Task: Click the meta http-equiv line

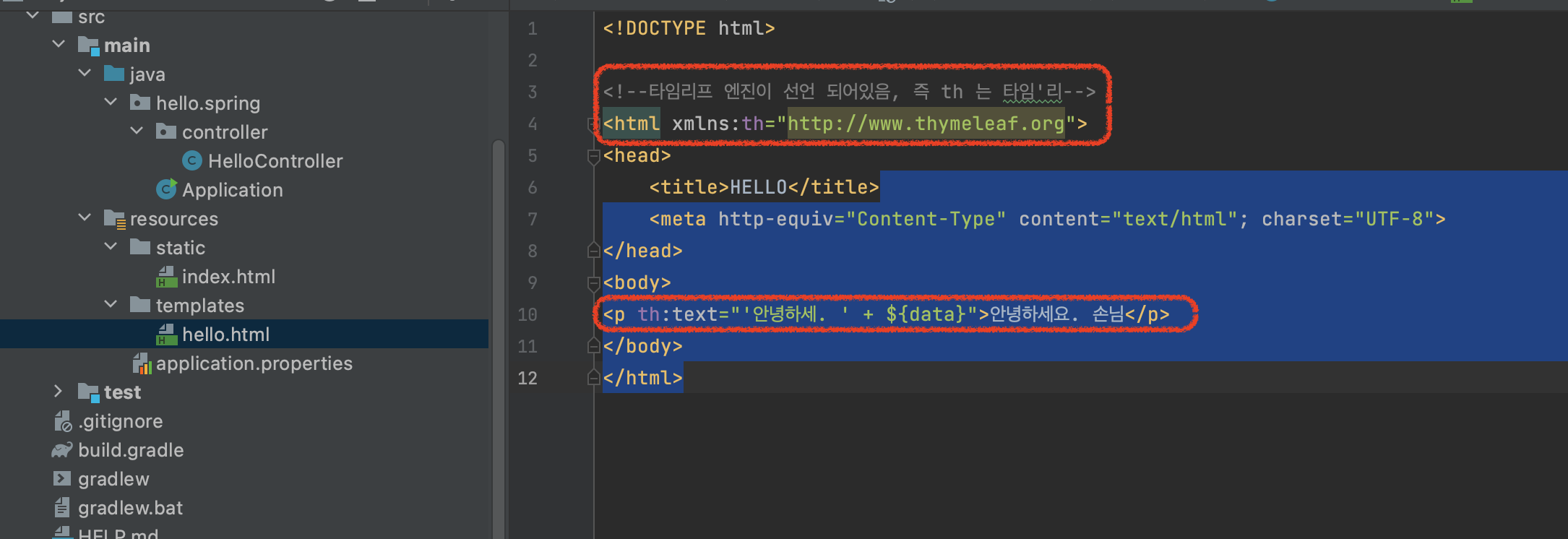Action: coord(1047,219)
